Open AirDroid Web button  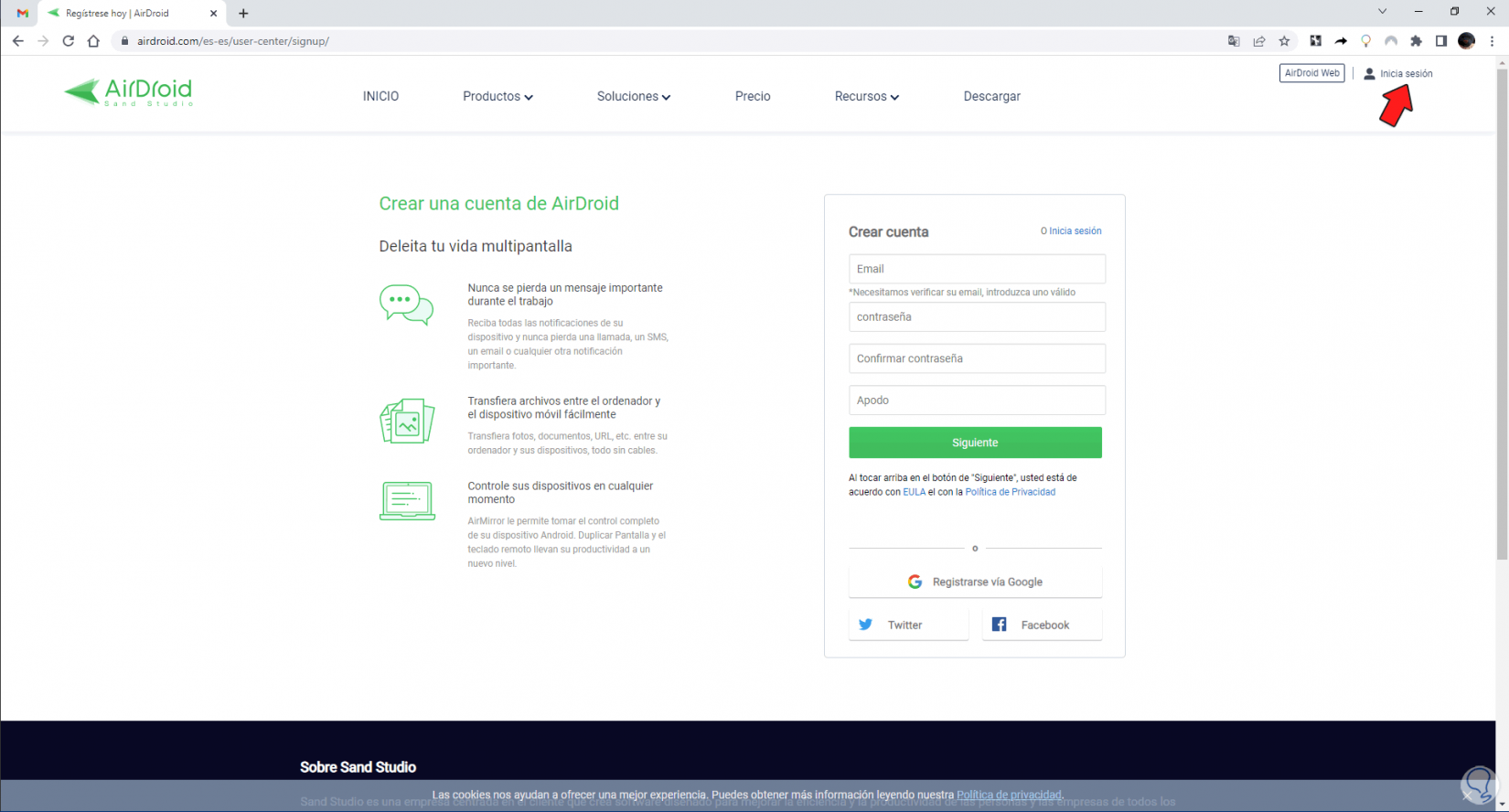click(x=1311, y=73)
